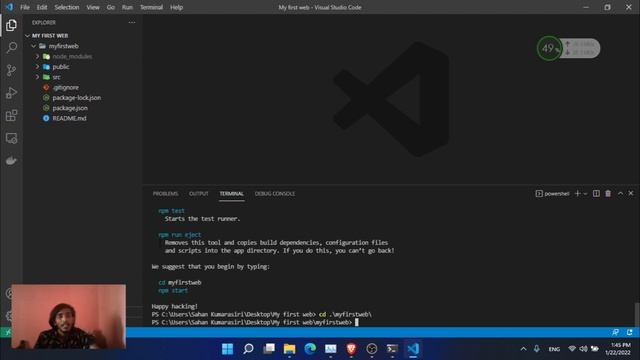Open the Terminal menu
Image resolution: width=640 pixels, height=360 pixels.
pyautogui.click(x=151, y=7)
